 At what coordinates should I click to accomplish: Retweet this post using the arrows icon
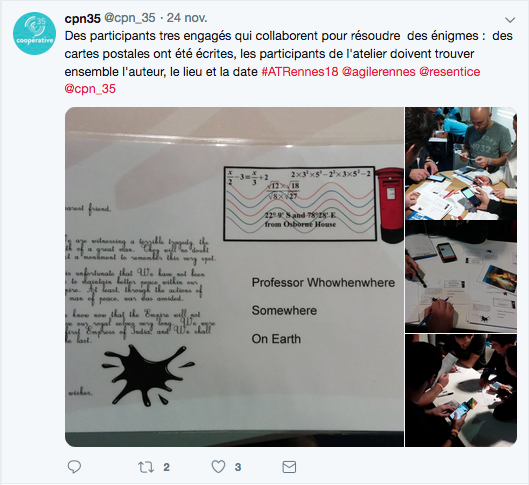(146, 467)
